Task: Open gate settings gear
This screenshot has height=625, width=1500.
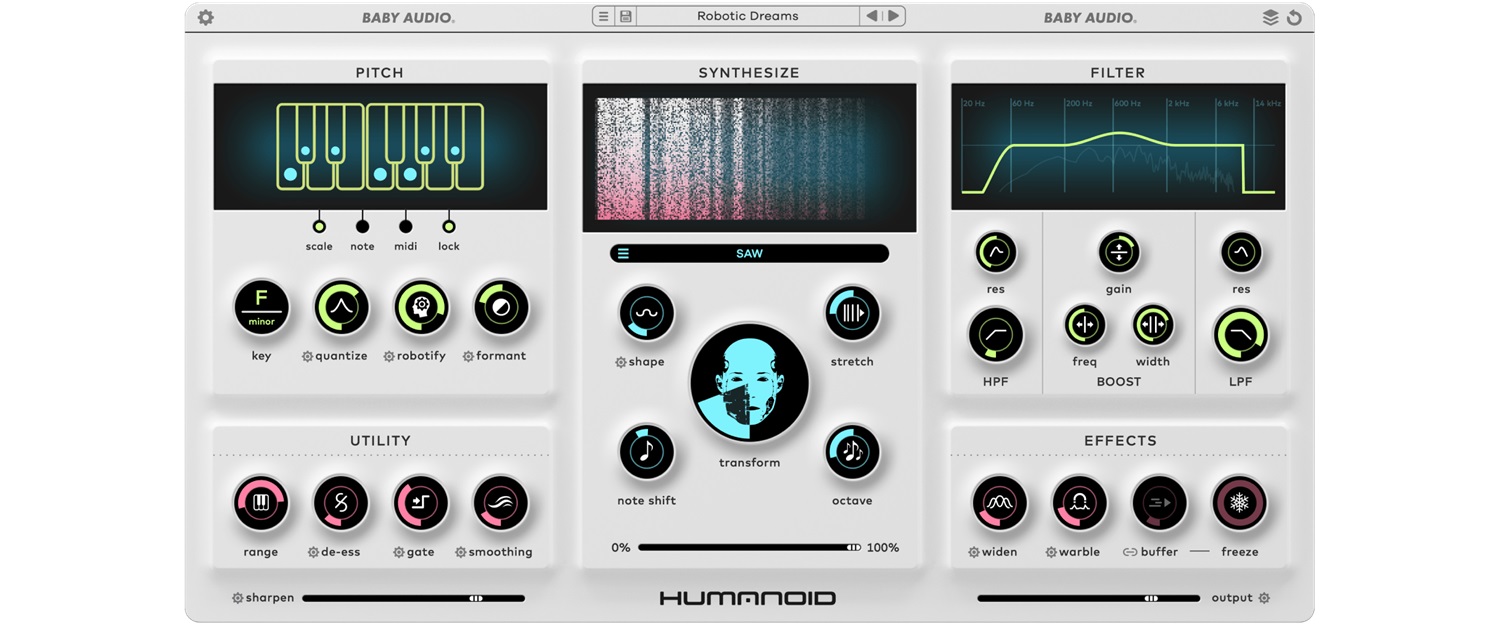Action: coord(399,552)
